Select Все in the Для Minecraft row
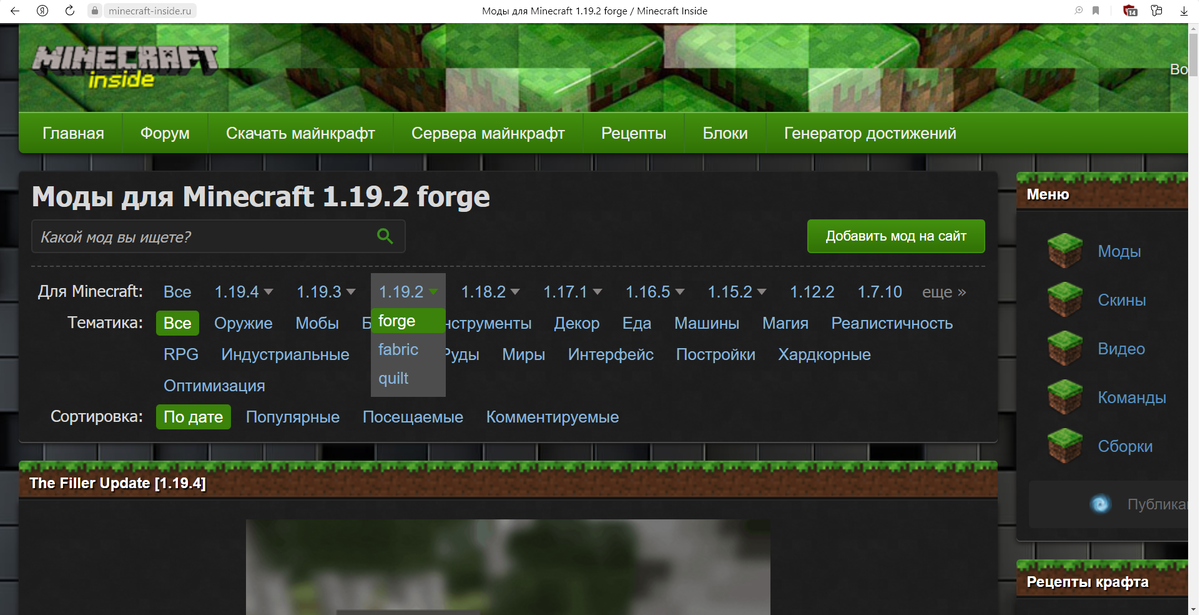The image size is (1200, 615). coord(177,292)
